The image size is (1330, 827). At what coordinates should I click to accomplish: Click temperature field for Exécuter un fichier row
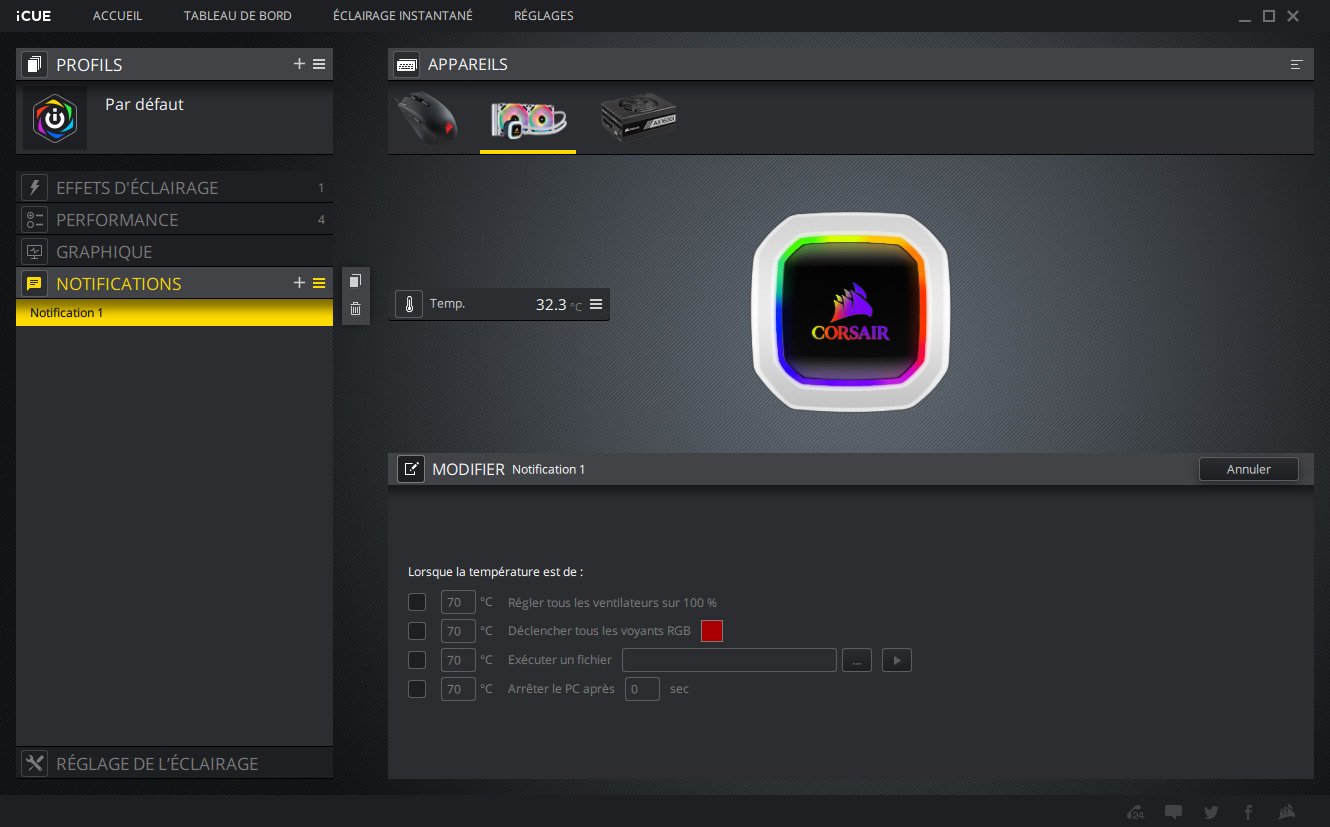coord(458,660)
